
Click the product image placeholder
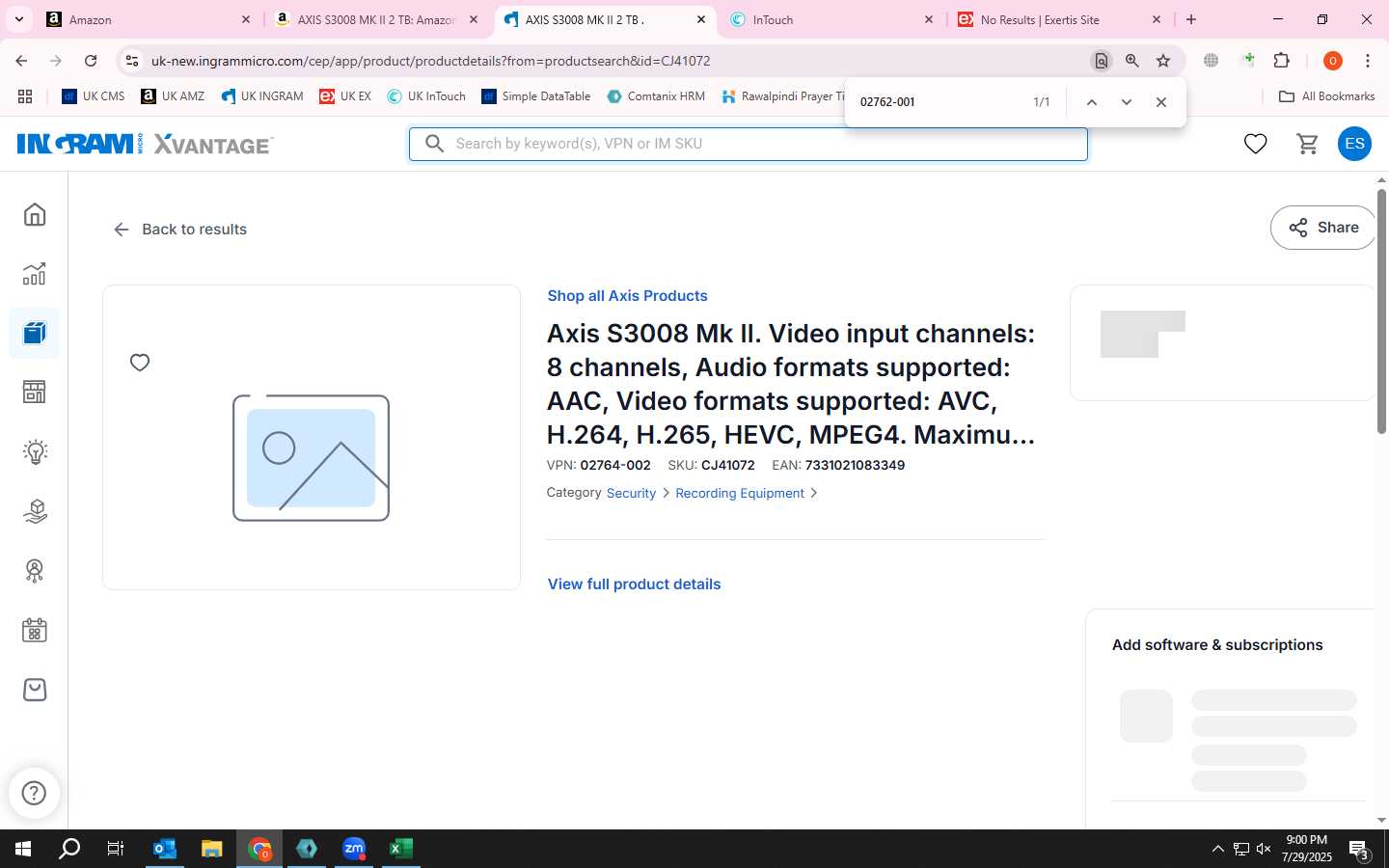click(311, 458)
